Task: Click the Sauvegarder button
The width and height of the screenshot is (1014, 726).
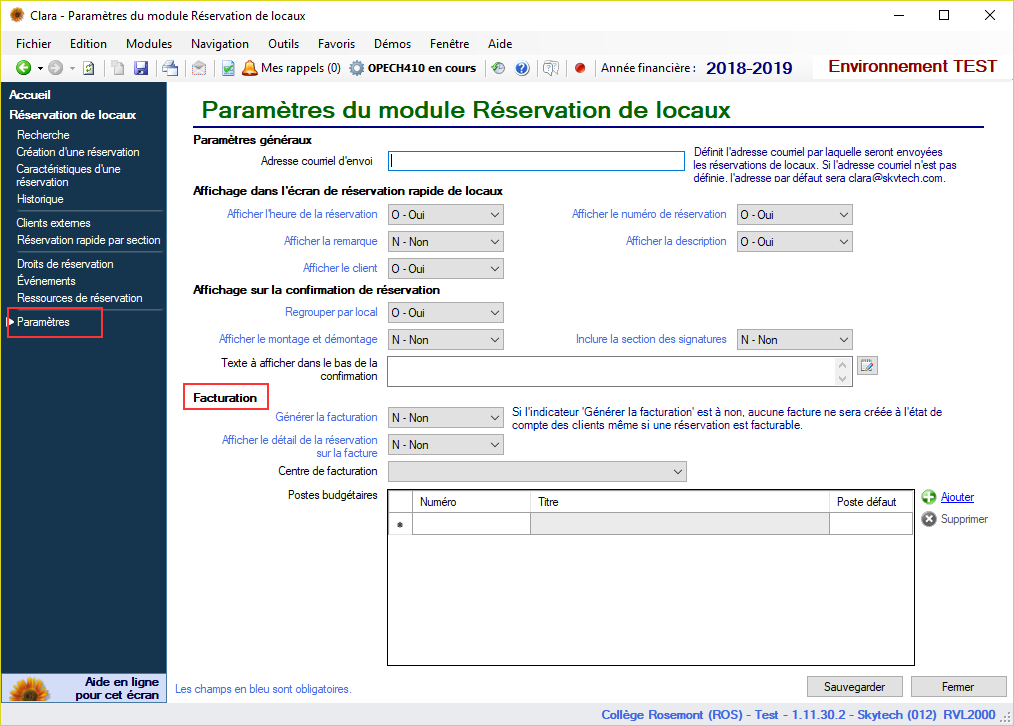Action: pos(855,687)
